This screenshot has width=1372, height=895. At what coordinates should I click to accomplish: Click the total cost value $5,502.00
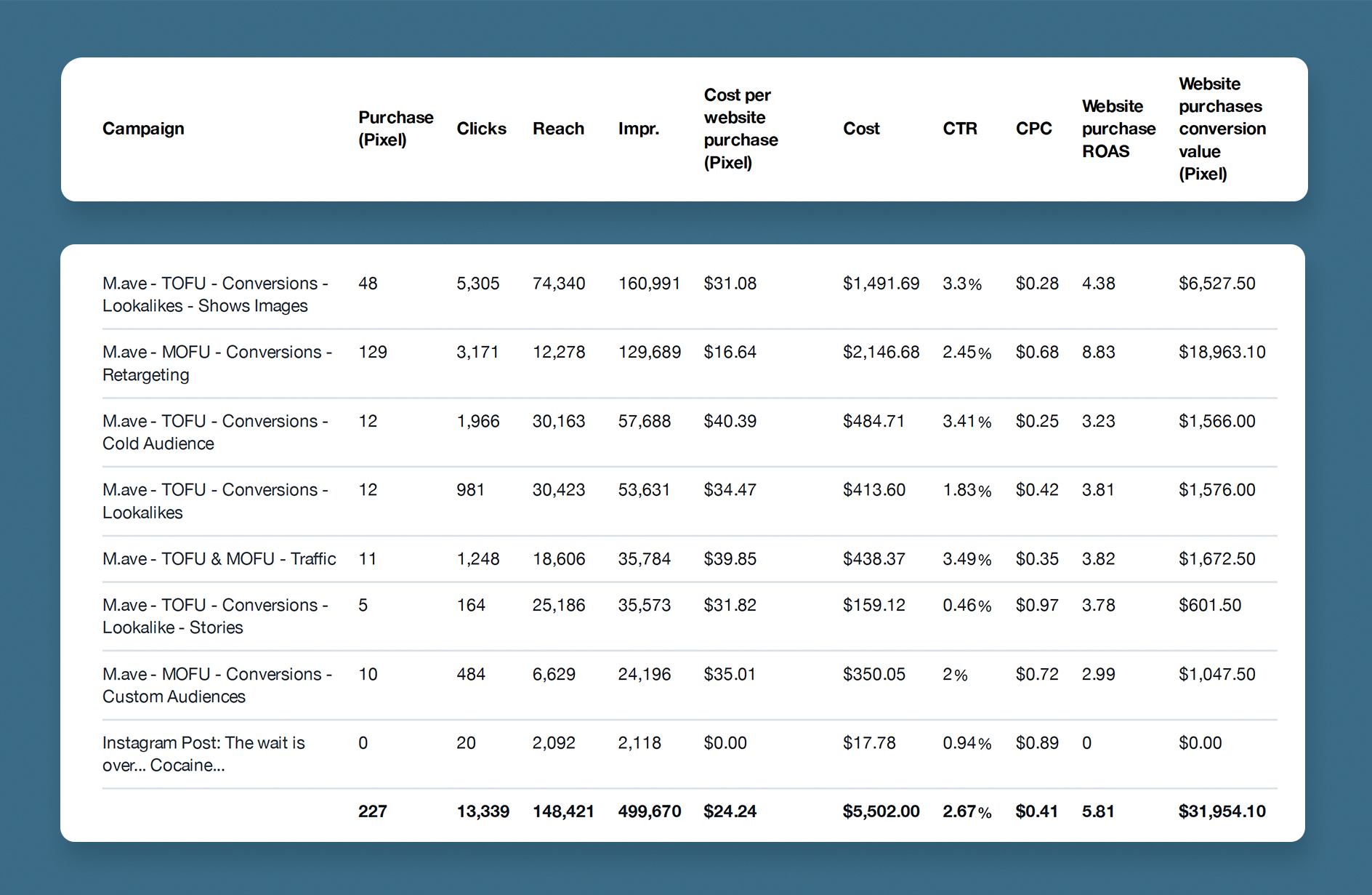point(881,811)
